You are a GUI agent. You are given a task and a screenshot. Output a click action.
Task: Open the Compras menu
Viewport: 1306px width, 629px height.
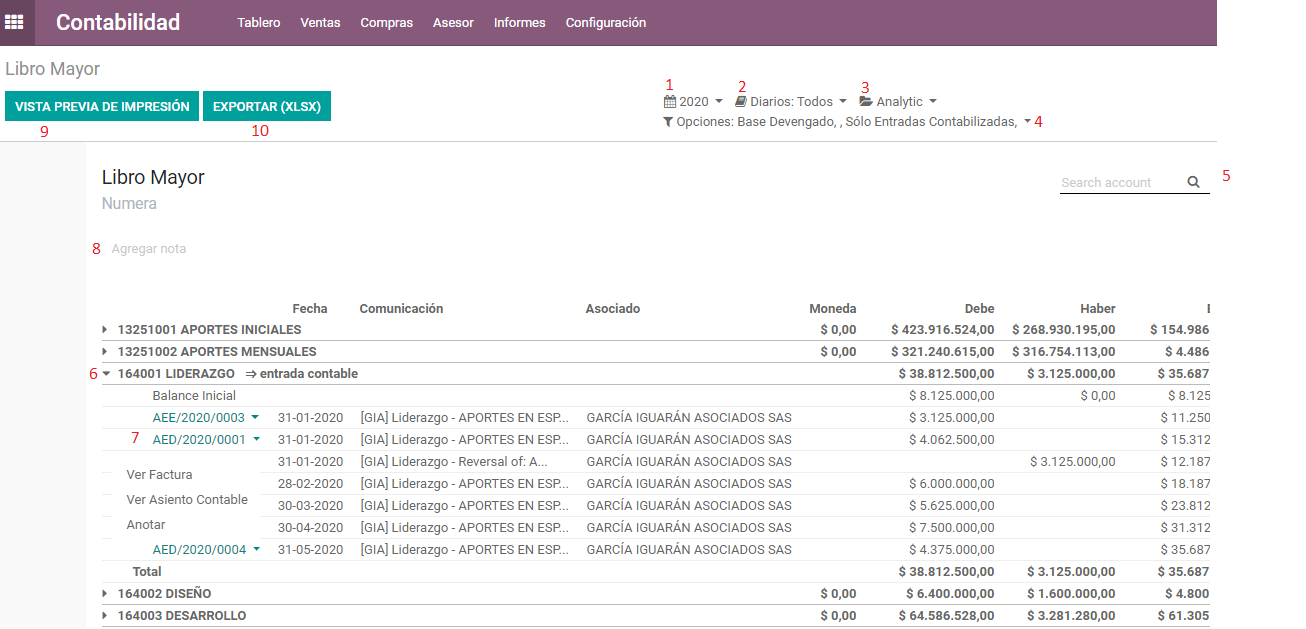[x=387, y=22]
